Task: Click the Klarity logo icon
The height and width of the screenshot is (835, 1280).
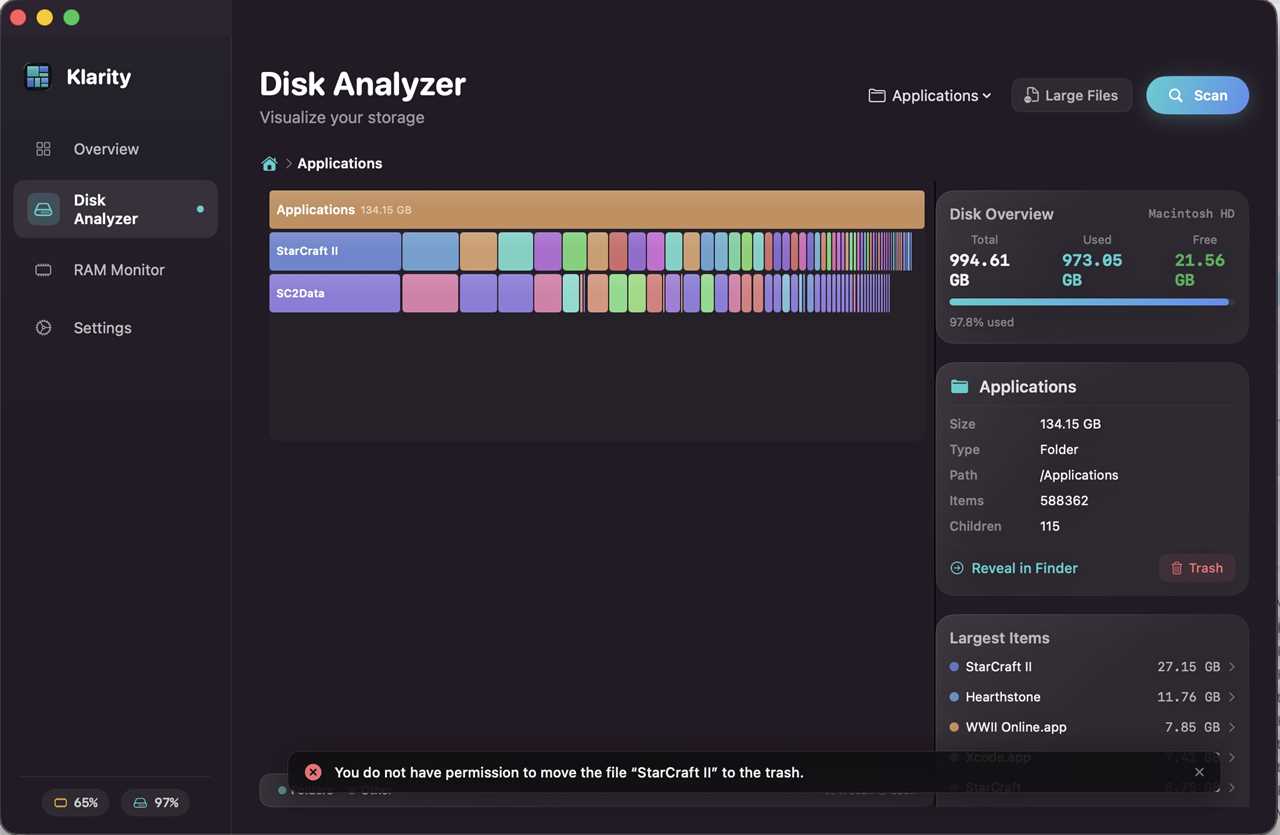Action: [37, 76]
